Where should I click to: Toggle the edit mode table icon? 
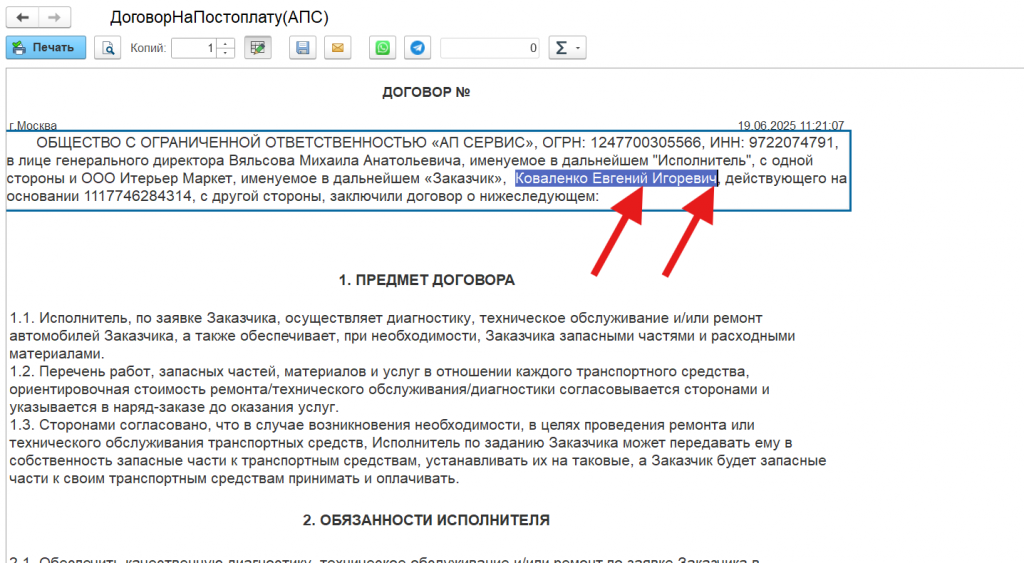(258, 47)
